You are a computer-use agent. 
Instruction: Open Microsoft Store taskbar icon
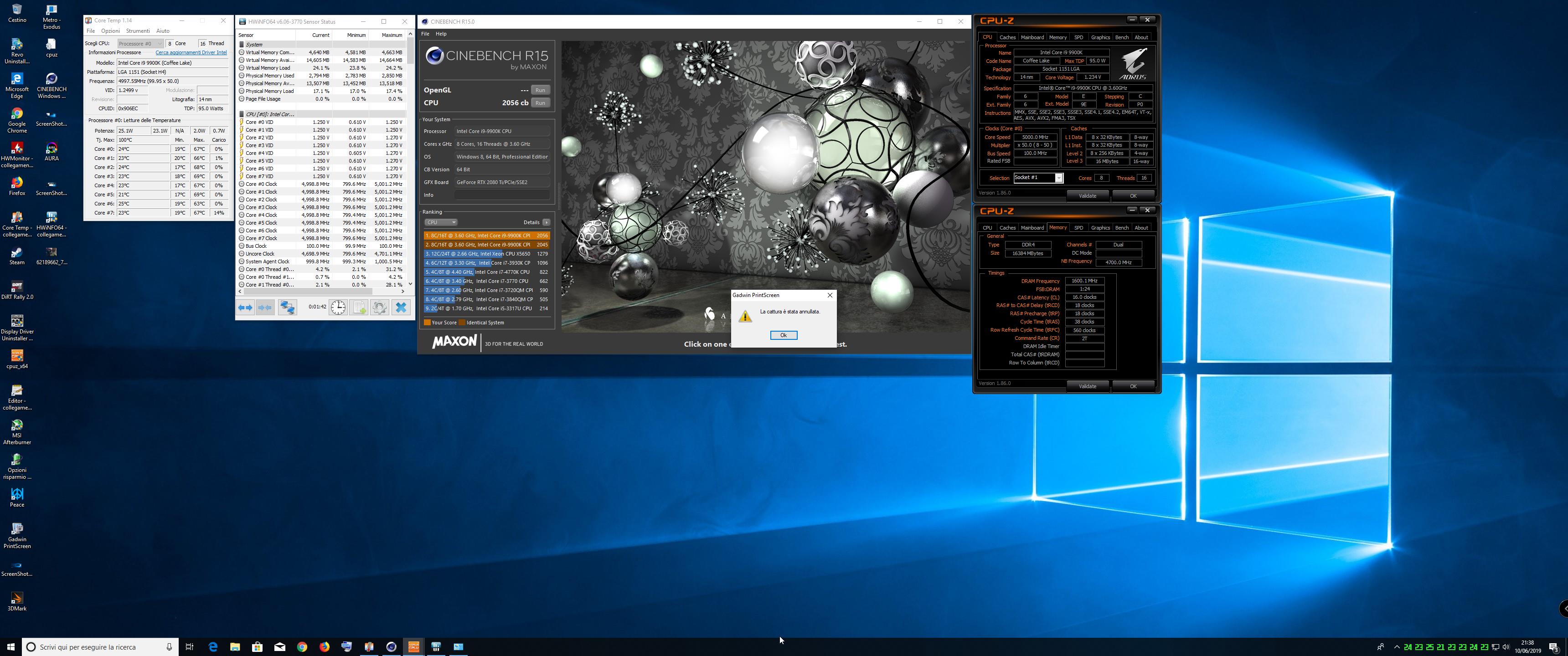tap(257, 647)
